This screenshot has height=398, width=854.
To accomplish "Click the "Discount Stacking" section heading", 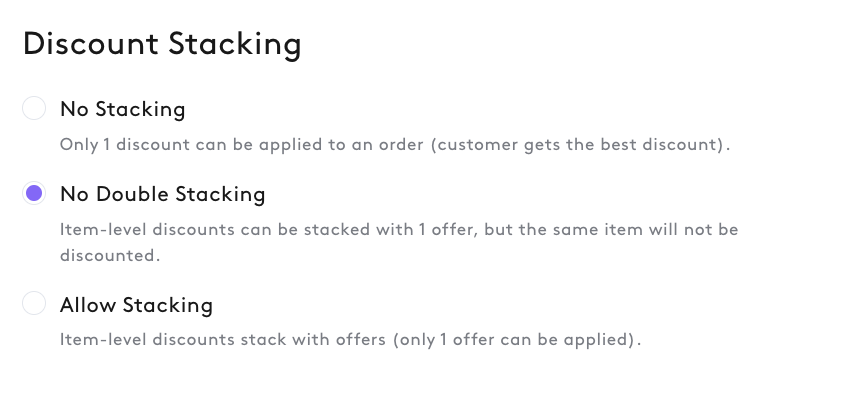I will (x=162, y=44).
